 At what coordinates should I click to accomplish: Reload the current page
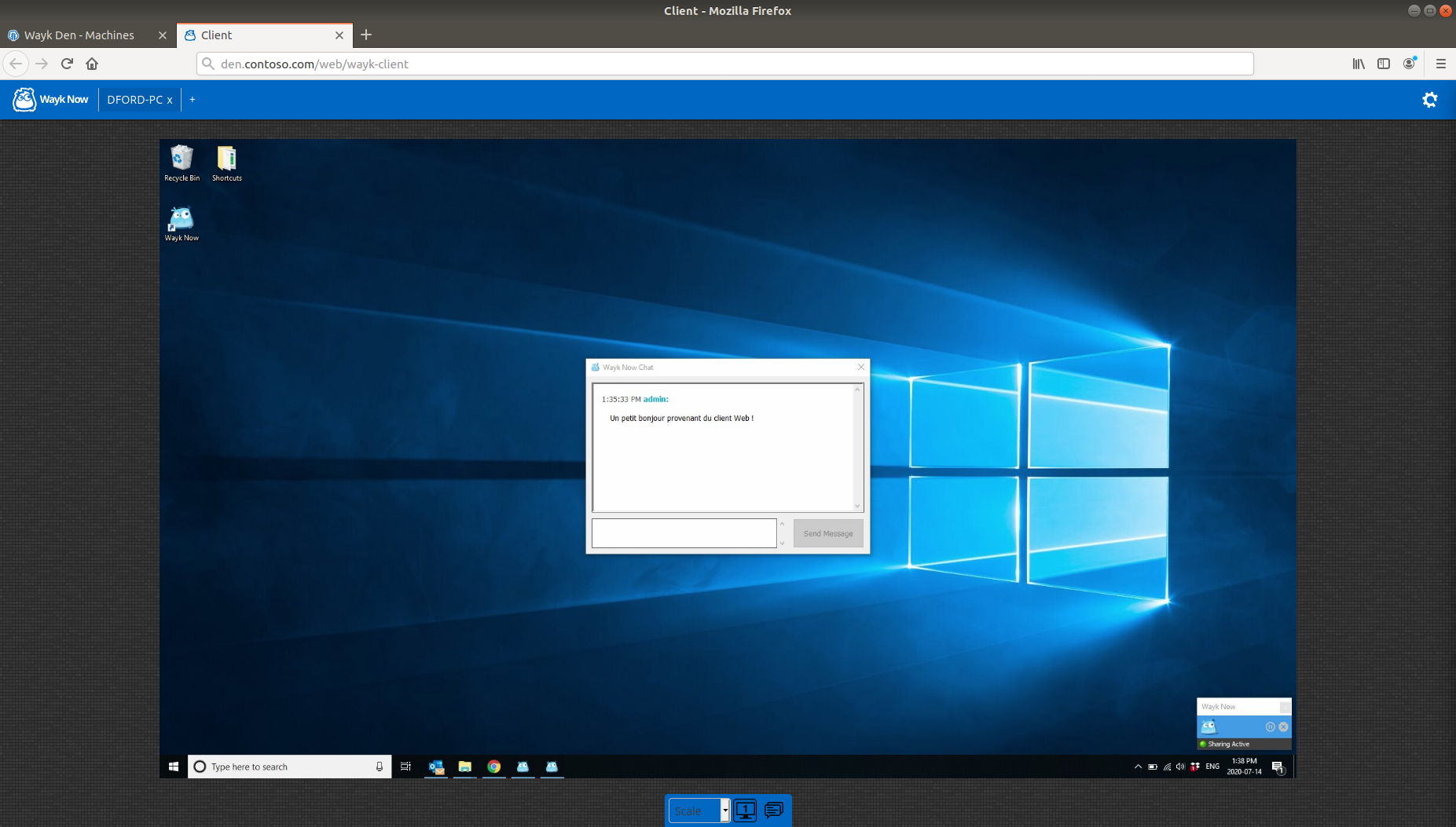click(67, 64)
